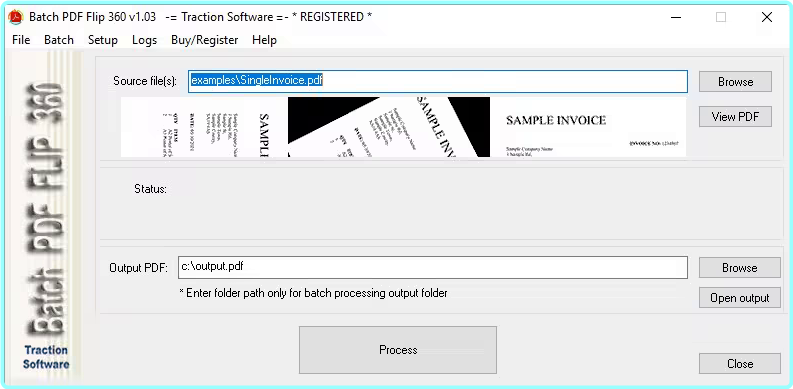Click the 'Source file(s):' label
Screen dimensions: 793x389
pyautogui.click(x=145, y=81)
